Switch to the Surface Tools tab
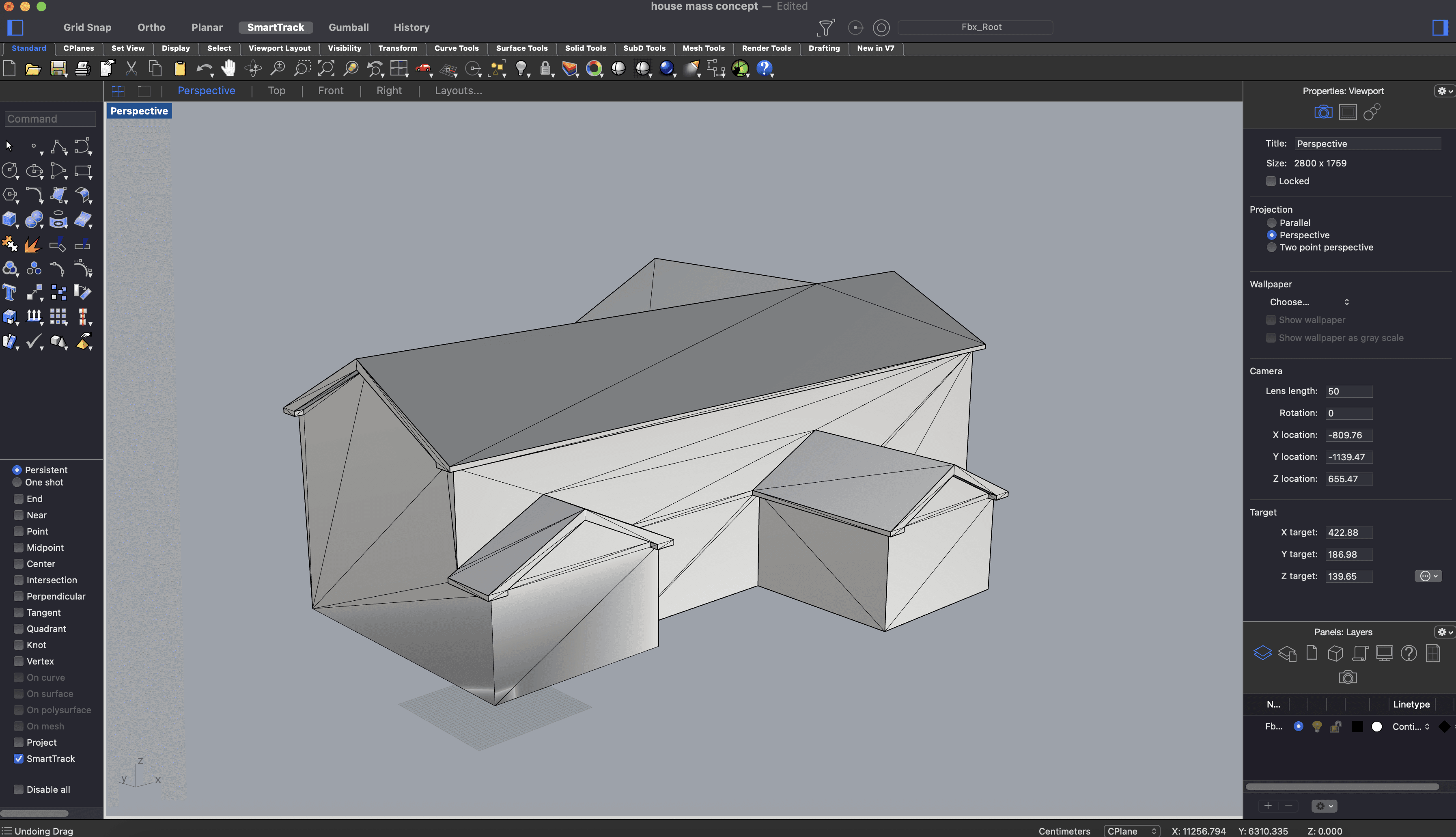This screenshot has width=1456, height=837. (x=521, y=48)
